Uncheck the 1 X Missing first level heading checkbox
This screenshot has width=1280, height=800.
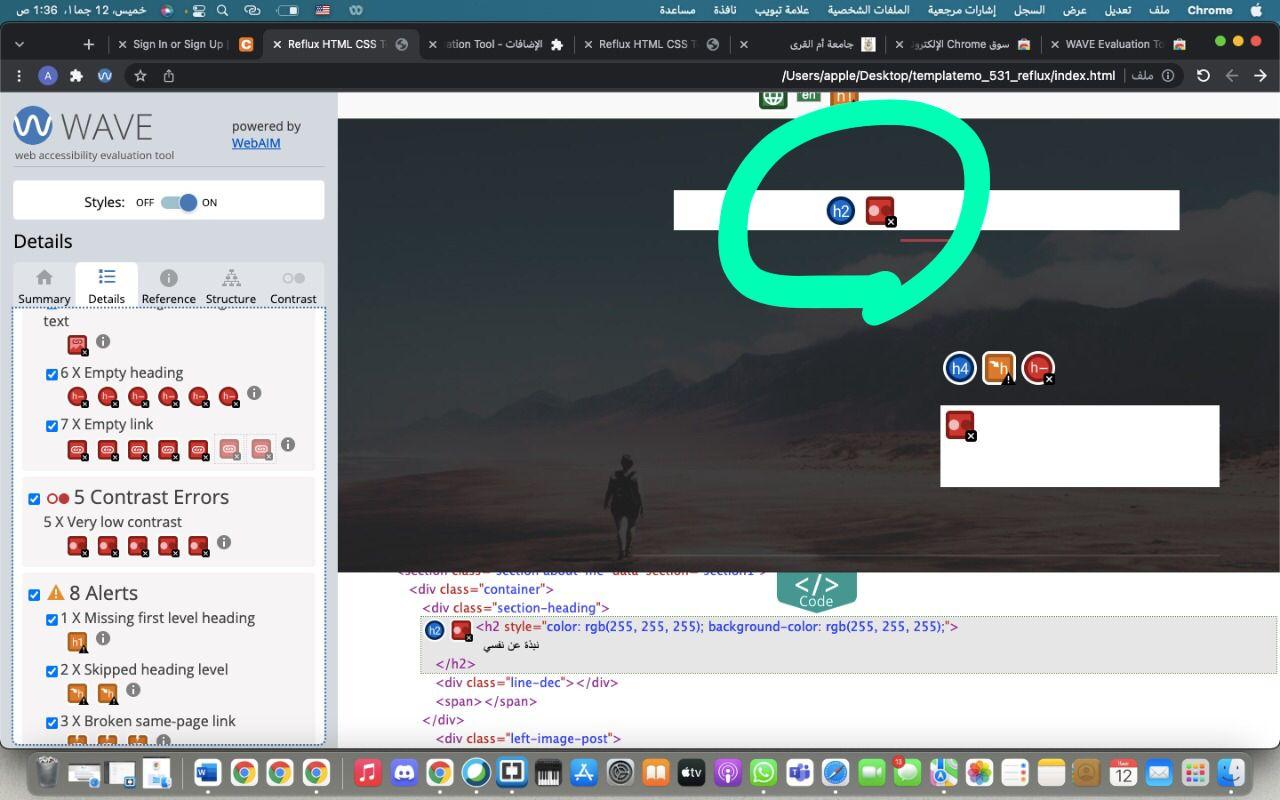(x=52, y=619)
